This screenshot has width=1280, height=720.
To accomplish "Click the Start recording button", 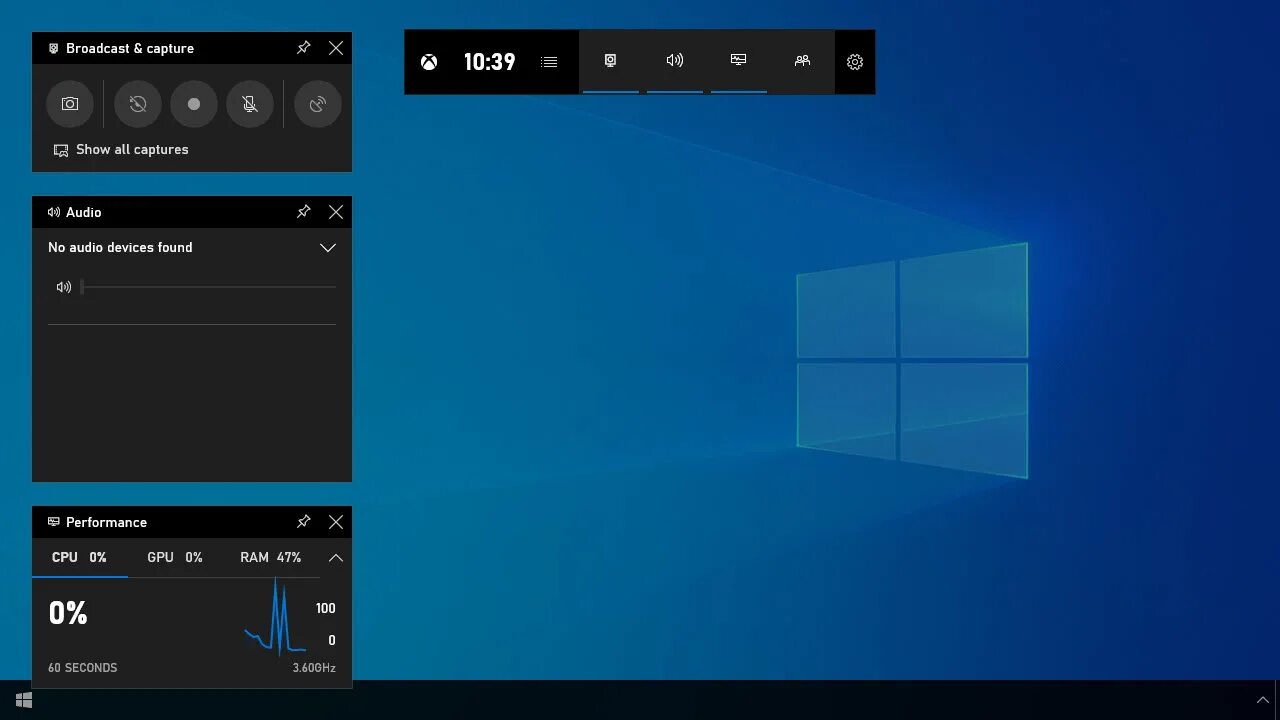I will point(194,104).
